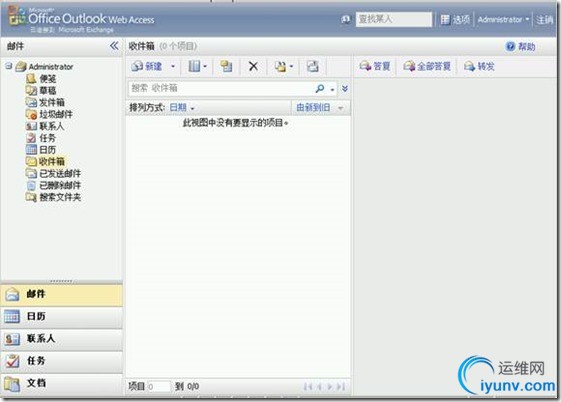The height and width of the screenshot is (402, 561).
Task: Switch to Documents module (文档)
Action: click(x=62, y=383)
